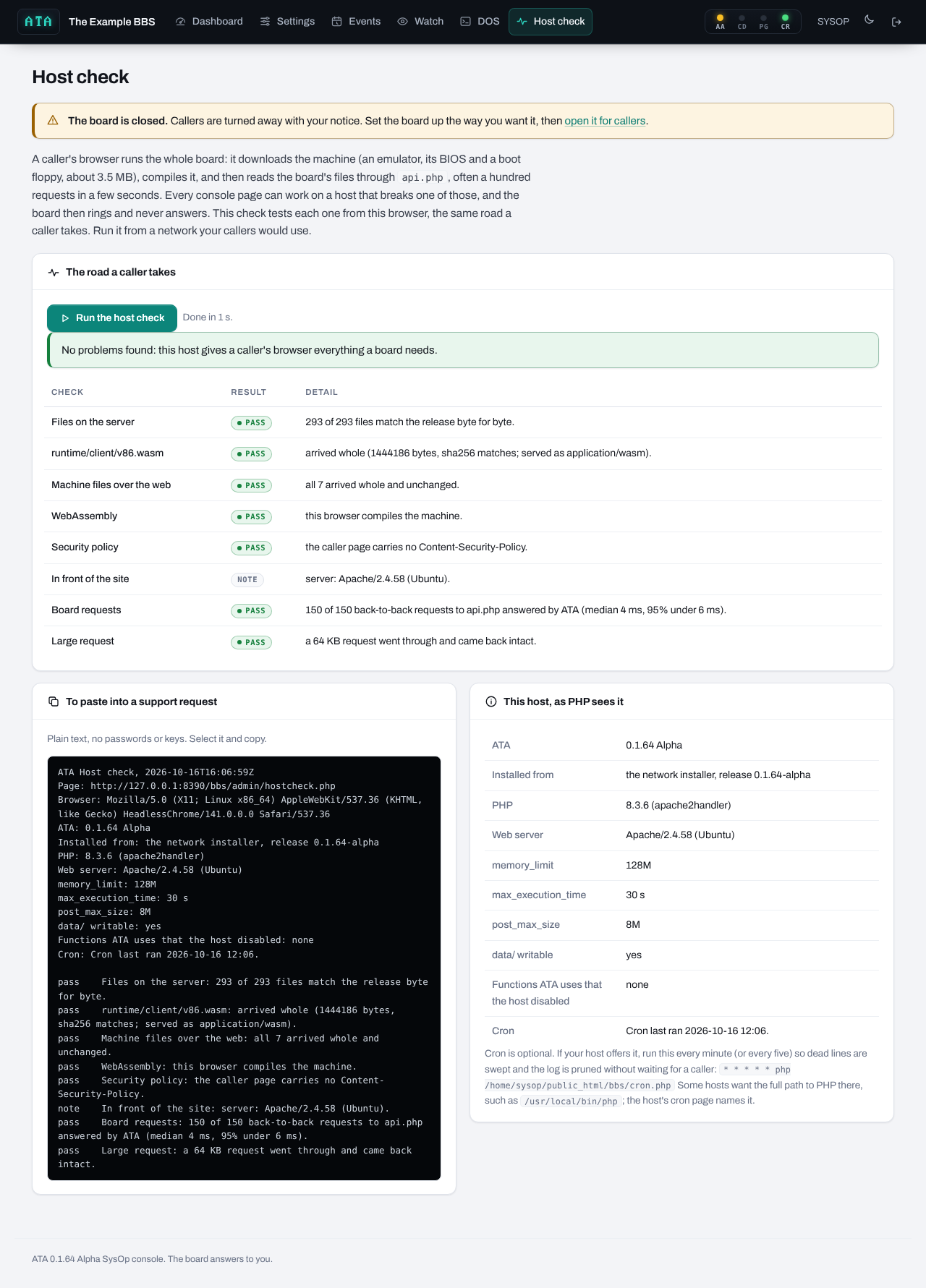Click the ATA logo icon
926x1288 pixels.
[x=38, y=22]
